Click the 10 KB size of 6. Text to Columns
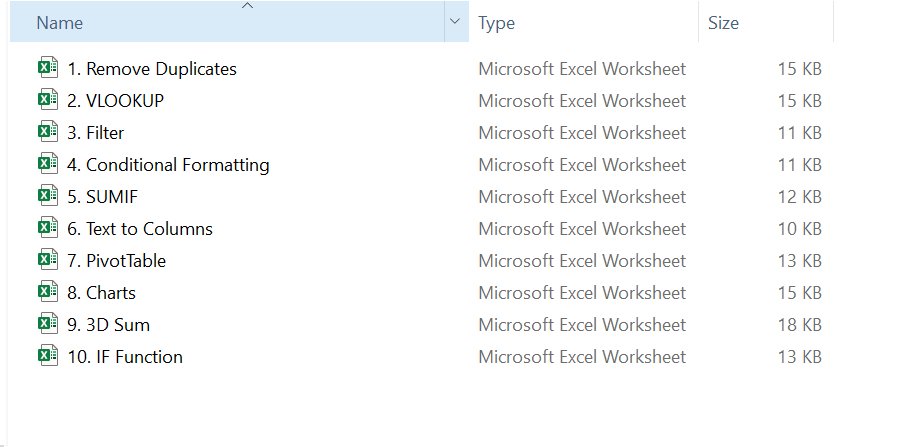Screen dimensions: 903x447 click(799, 229)
